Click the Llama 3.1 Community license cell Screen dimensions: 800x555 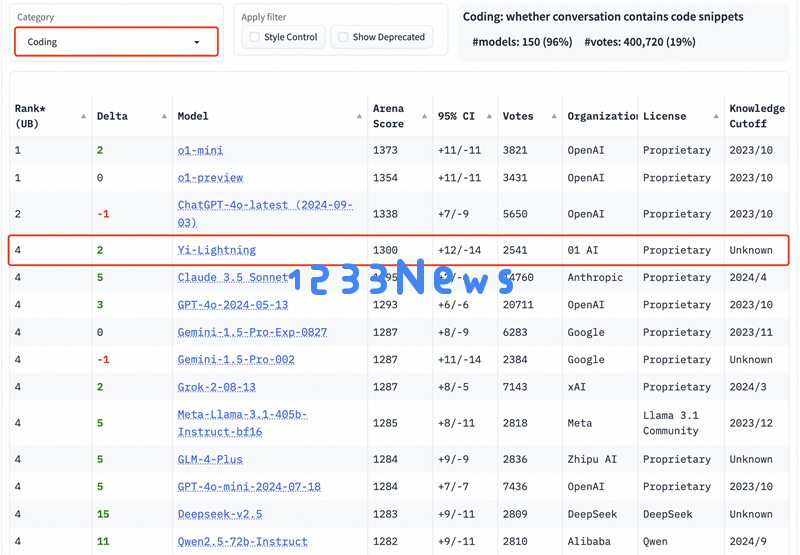(x=670, y=423)
